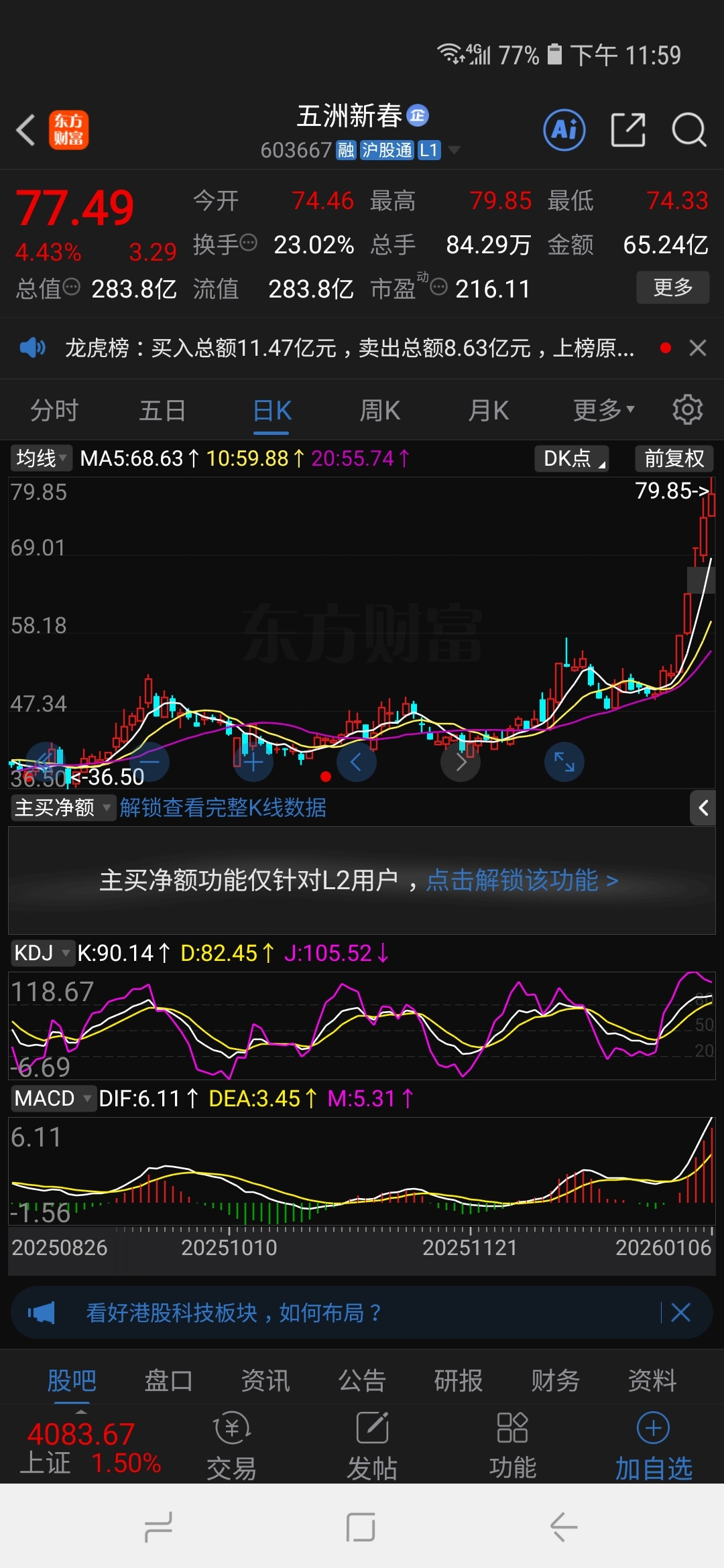Viewport: 724px width, 1568px height.
Task: Switch to 月K chart tab
Action: pyautogui.click(x=489, y=409)
